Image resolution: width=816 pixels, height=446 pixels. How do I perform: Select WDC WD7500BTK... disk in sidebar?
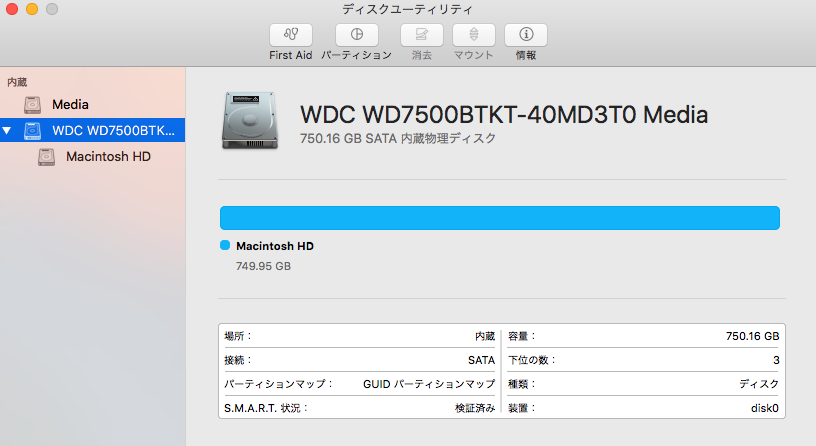(x=93, y=130)
